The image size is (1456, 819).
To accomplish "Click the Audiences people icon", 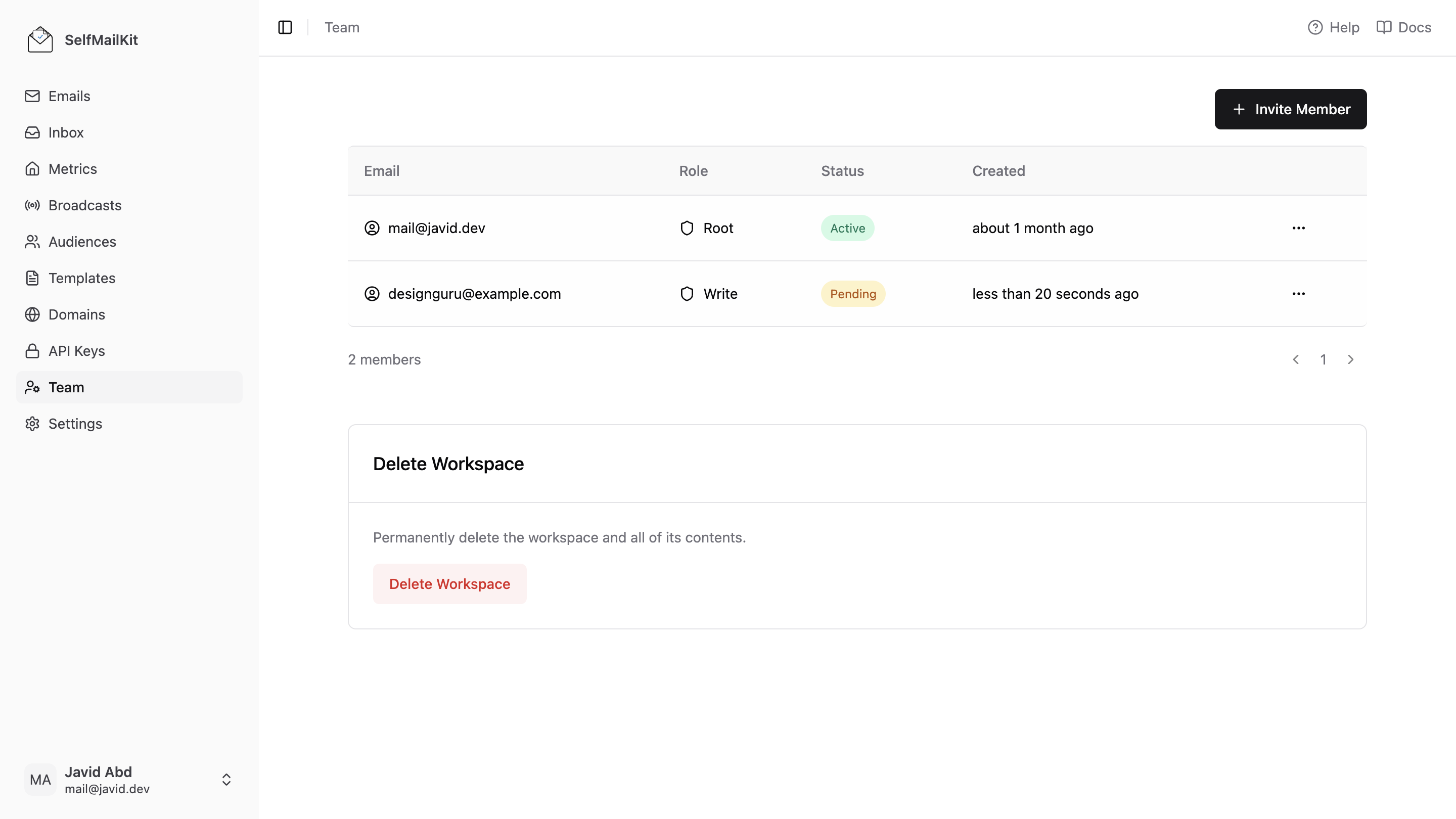I will (x=32, y=242).
